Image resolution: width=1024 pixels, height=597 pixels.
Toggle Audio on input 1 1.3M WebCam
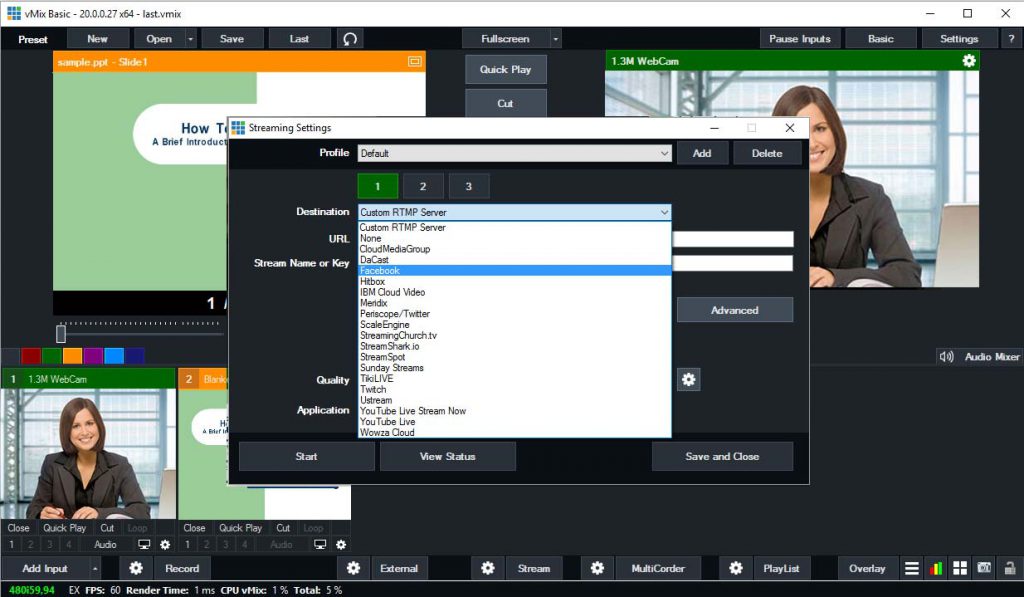105,544
